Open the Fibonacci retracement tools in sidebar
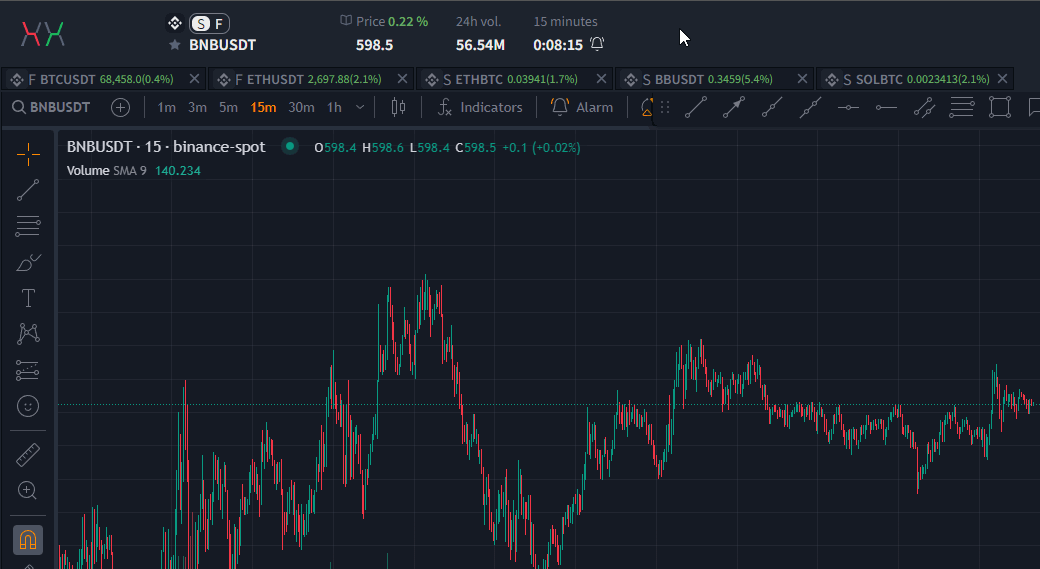 (x=28, y=226)
